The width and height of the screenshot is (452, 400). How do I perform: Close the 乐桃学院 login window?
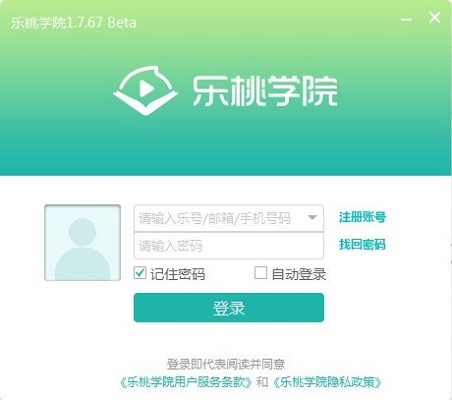pos(434,18)
